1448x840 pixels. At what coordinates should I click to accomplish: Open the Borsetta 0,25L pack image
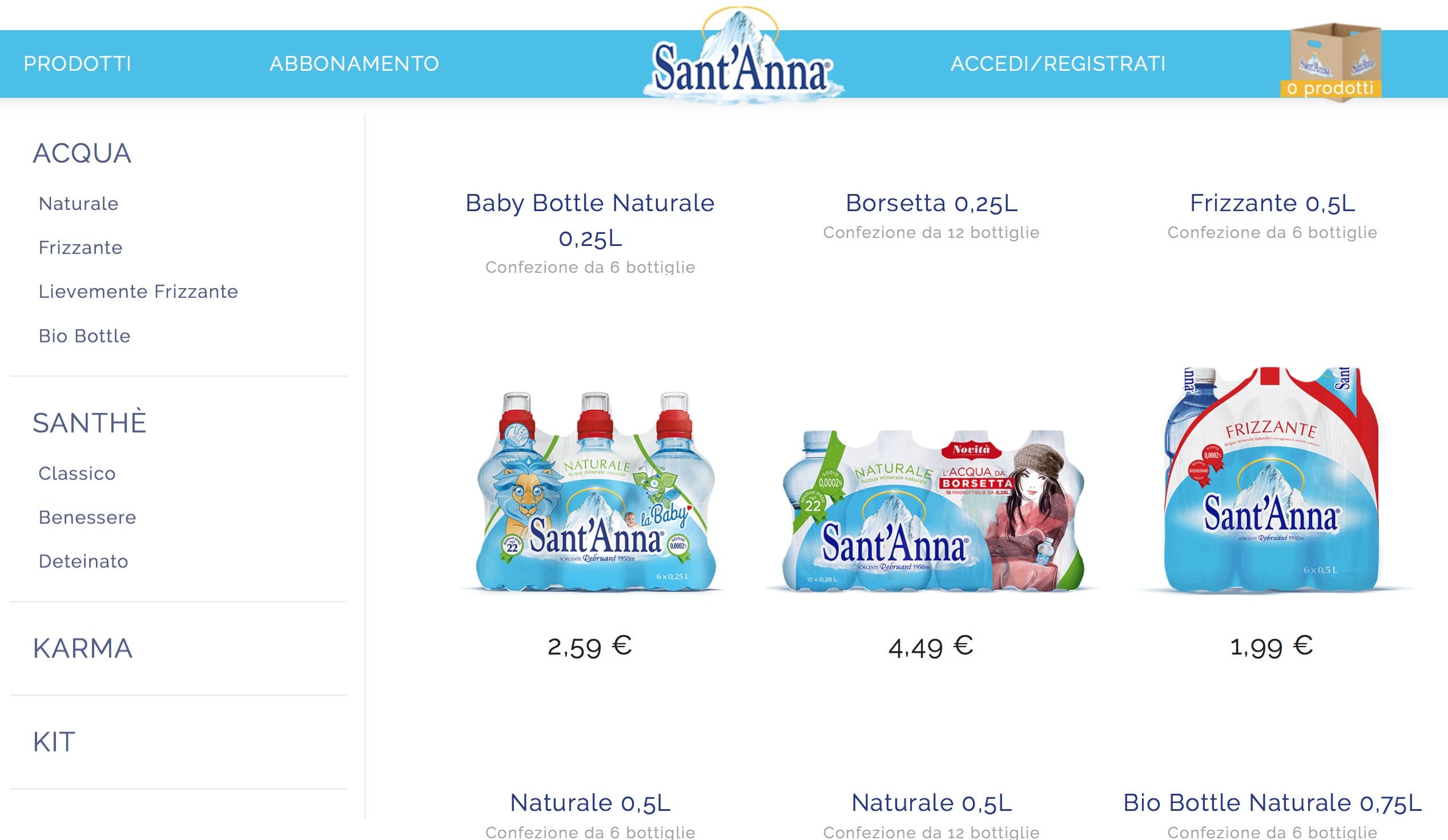pos(933,510)
